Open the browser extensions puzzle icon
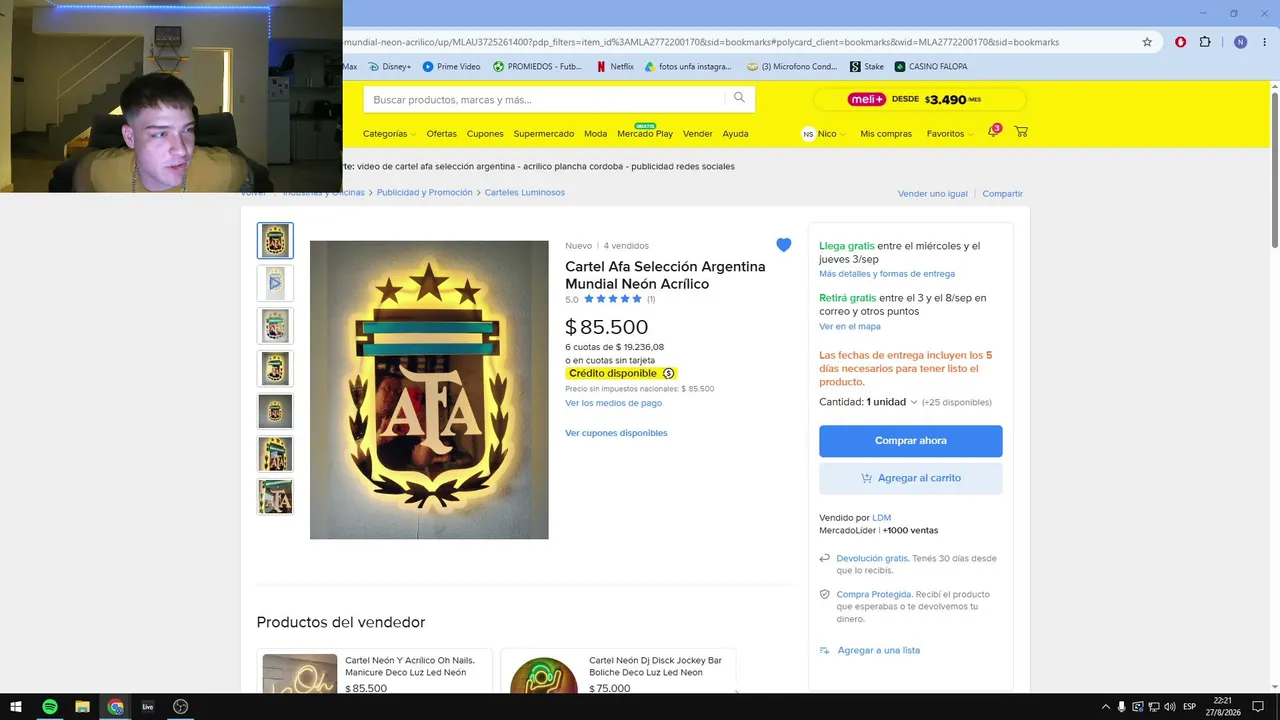1280x720 pixels. 1205,42
